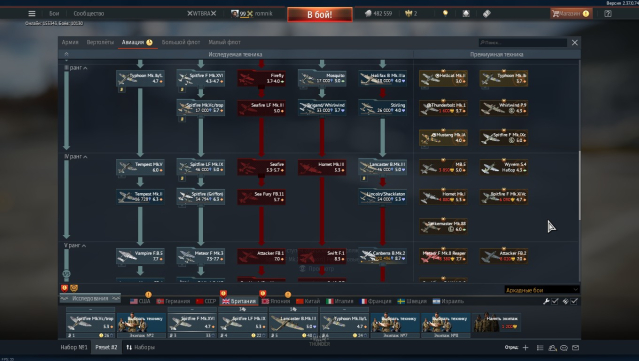
Task: Click the В бой! button
Action: [x=320, y=15]
